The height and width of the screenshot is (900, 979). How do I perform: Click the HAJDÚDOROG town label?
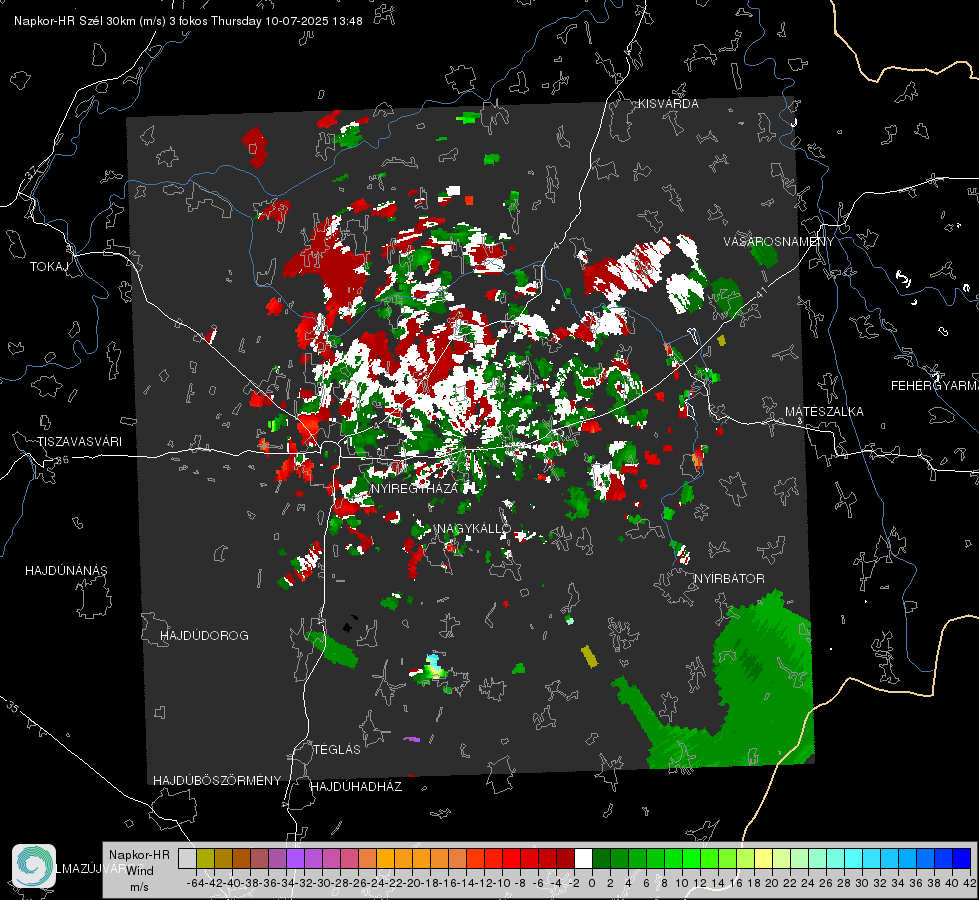tap(204, 636)
